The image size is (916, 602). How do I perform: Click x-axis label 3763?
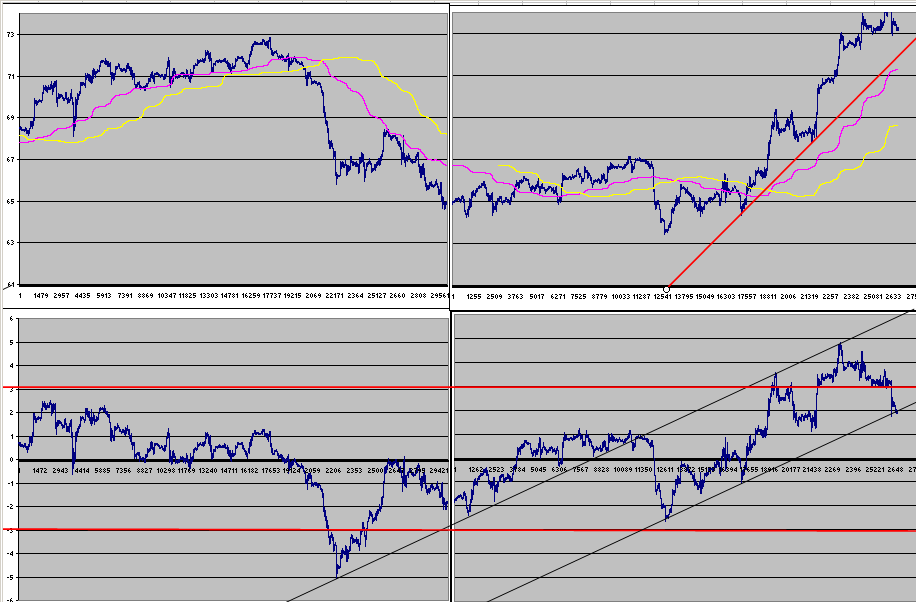point(515,297)
